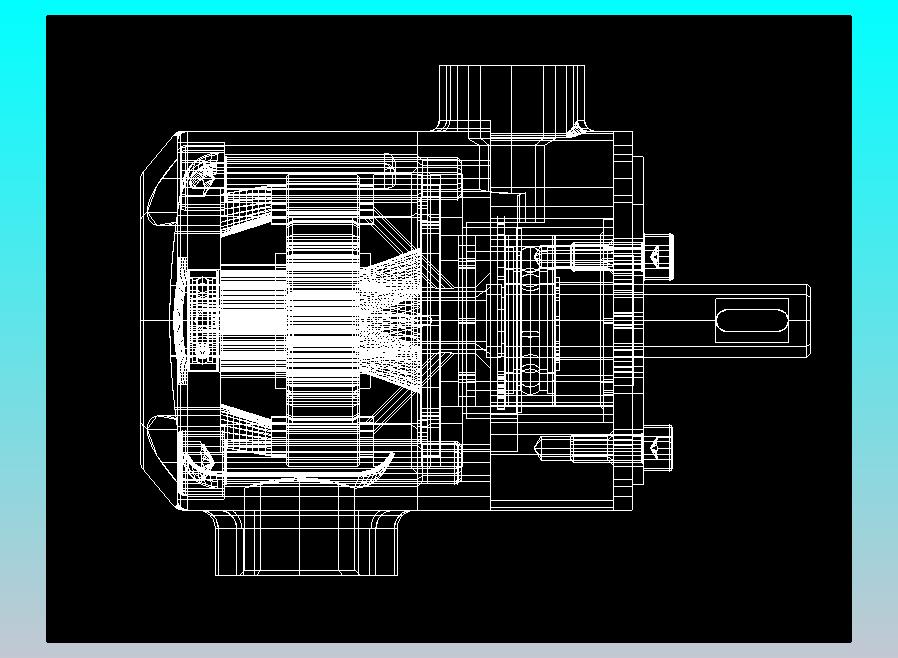Pick the lower socket-head bolt on the flange

(x=604, y=448)
